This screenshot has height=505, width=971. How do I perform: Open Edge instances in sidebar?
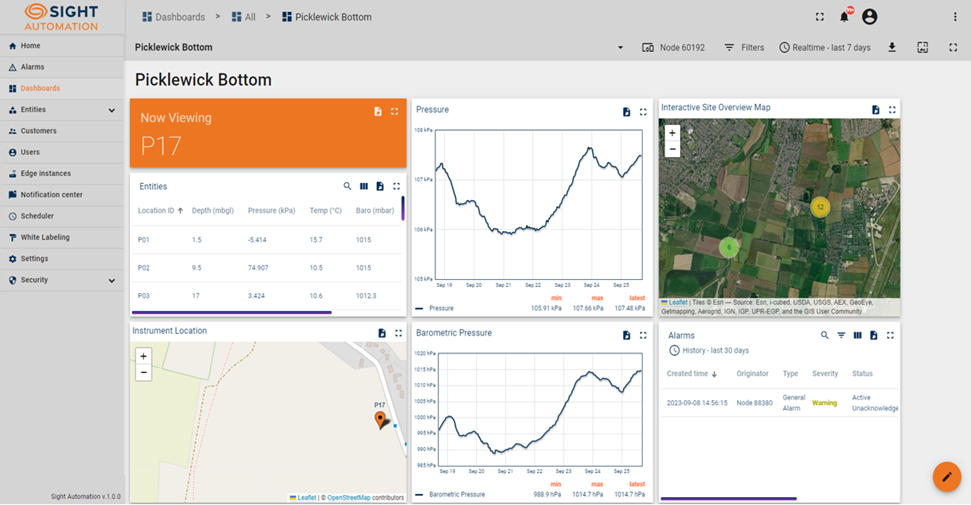tap(62, 173)
